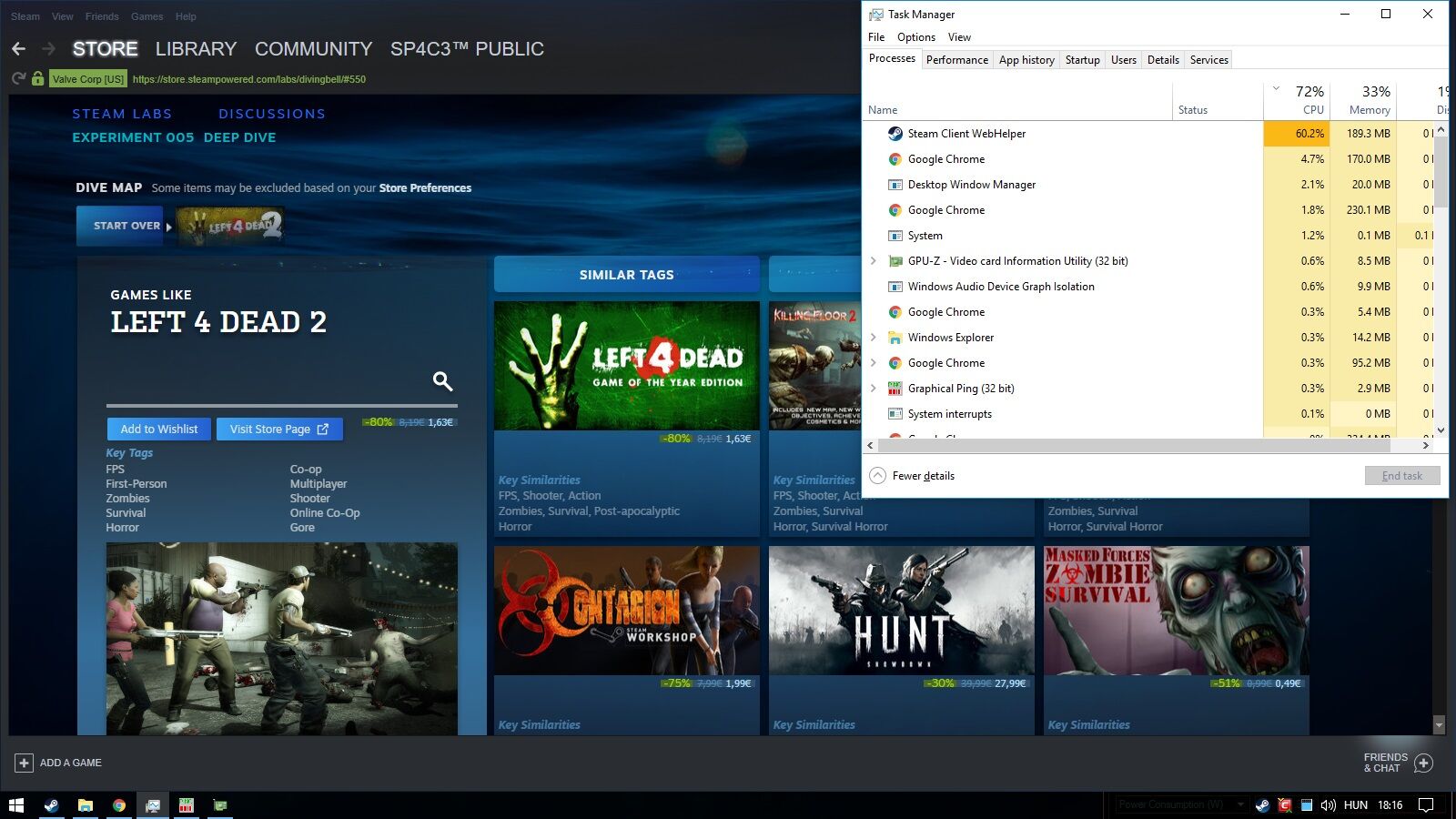
Task: Sort processes by the Memory column
Action: tap(1363, 99)
